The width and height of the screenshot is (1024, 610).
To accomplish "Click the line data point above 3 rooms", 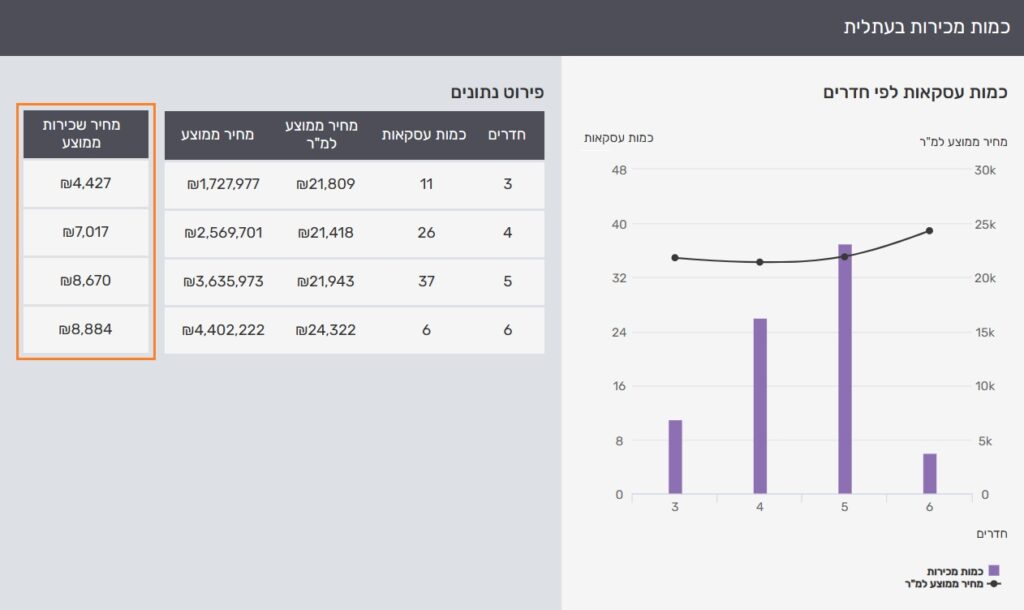I will (675, 258).
